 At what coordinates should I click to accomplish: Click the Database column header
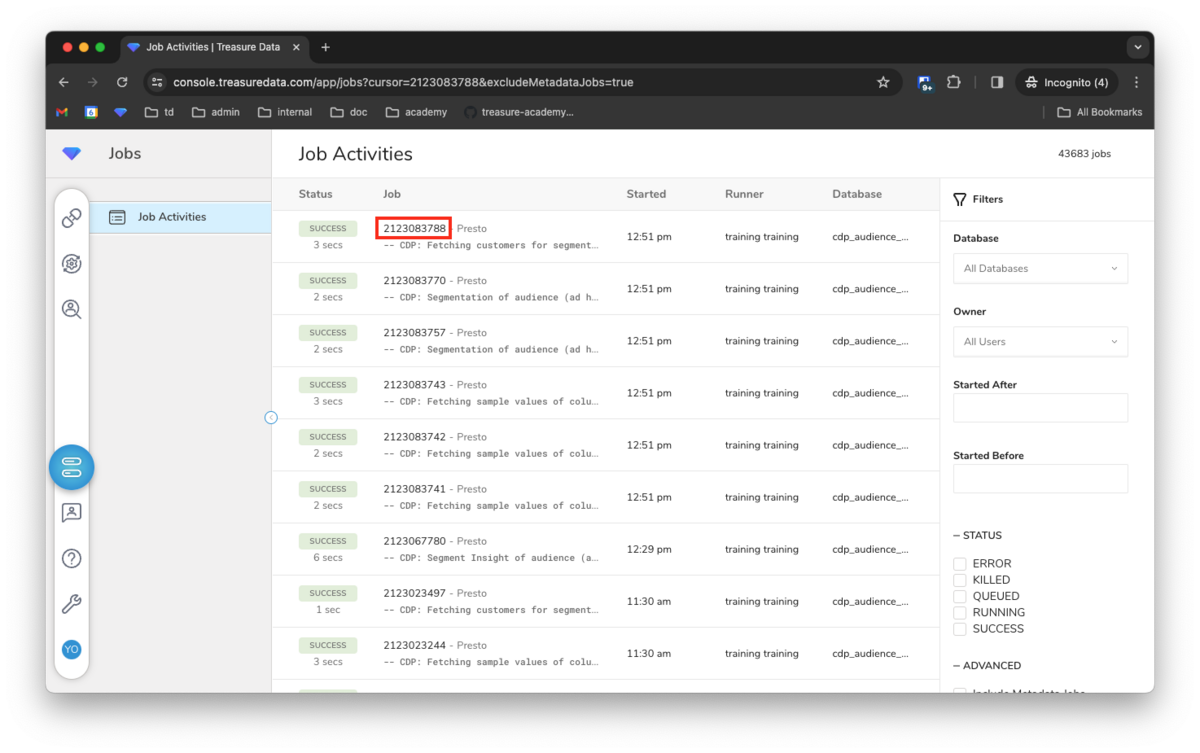point(857,194)
